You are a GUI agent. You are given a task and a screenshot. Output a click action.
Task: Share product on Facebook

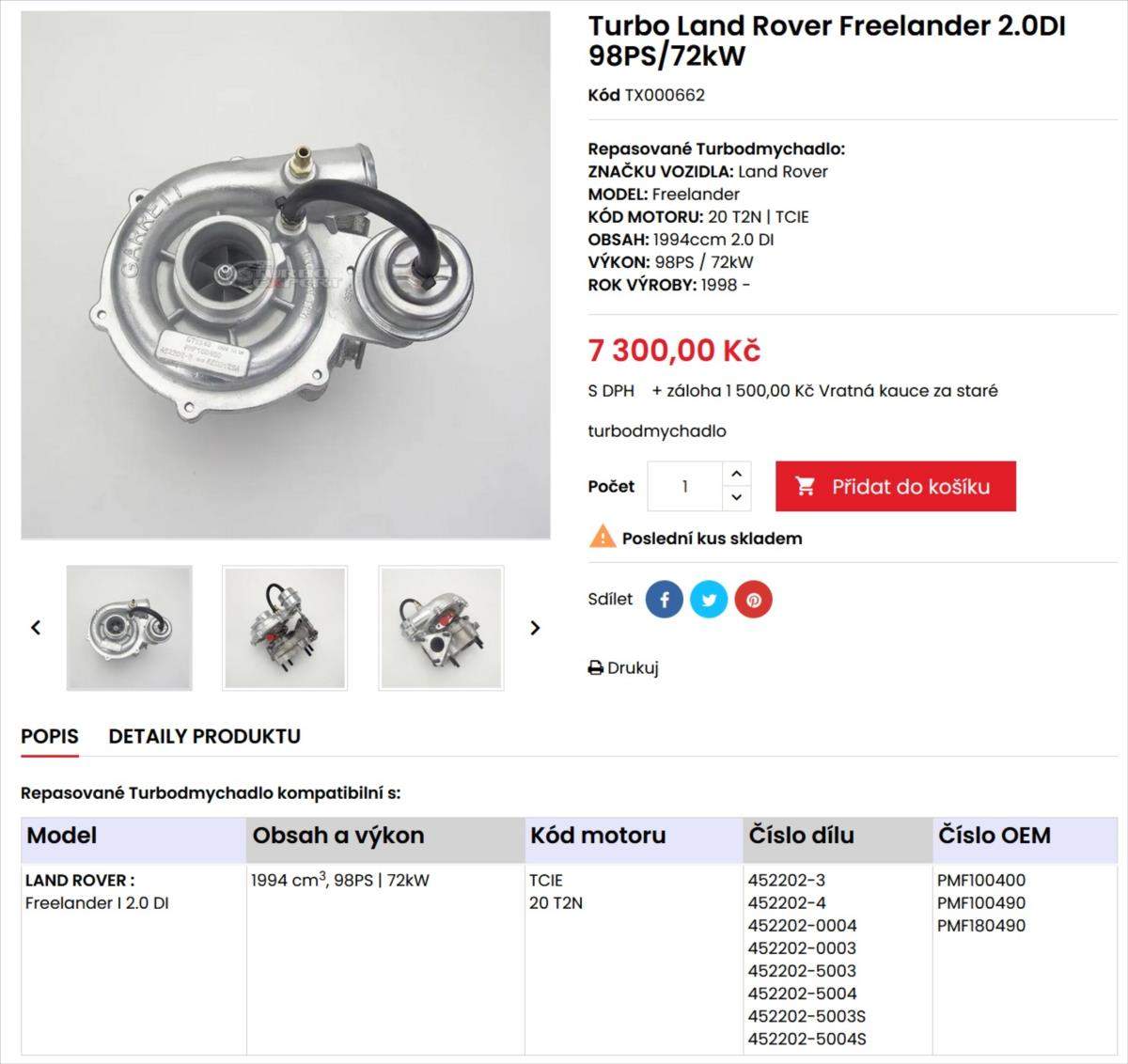coord(664,600)
